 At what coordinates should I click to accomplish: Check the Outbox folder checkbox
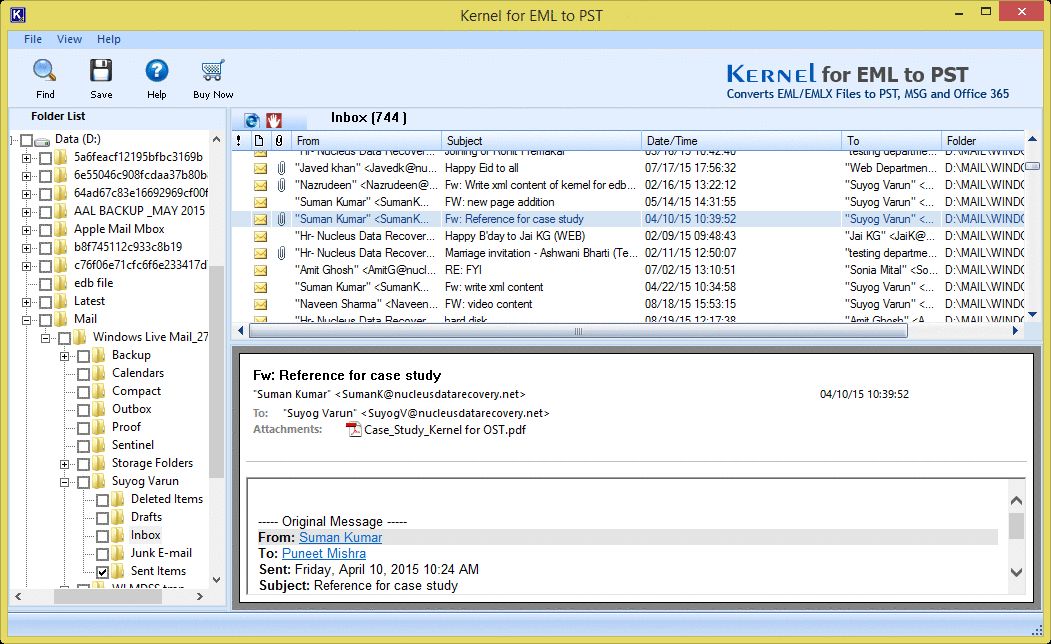click(x=84, y=410)
